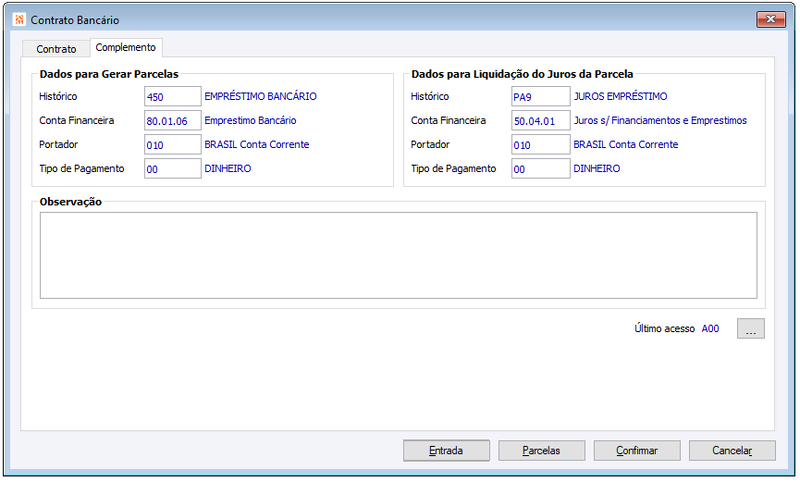Click Histórico field containing 450
The height and width of the screenshot is (482, 800).
coord(172,96)
